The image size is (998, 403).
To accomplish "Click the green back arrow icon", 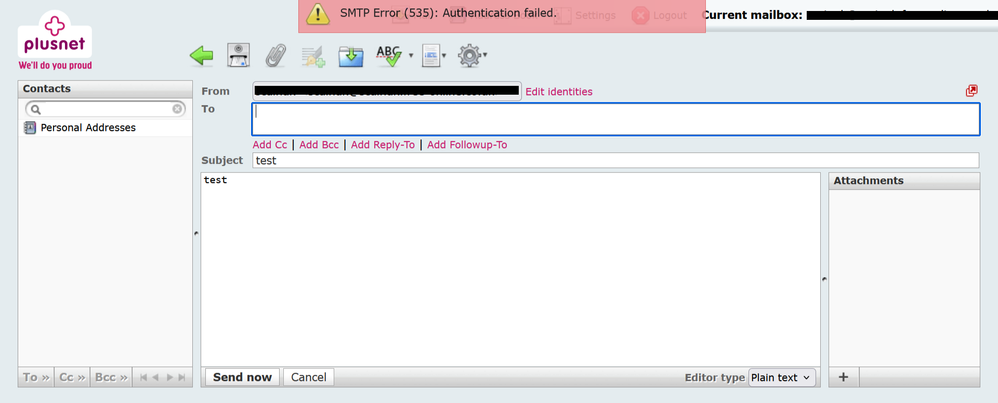I will (202, 56).
